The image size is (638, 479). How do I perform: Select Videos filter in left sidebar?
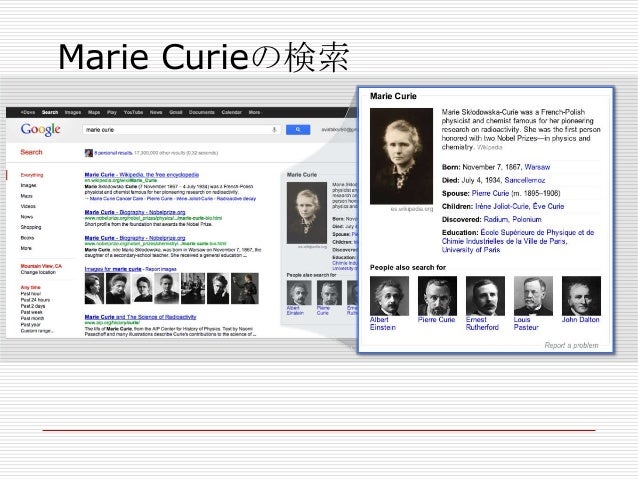(28, 206)
